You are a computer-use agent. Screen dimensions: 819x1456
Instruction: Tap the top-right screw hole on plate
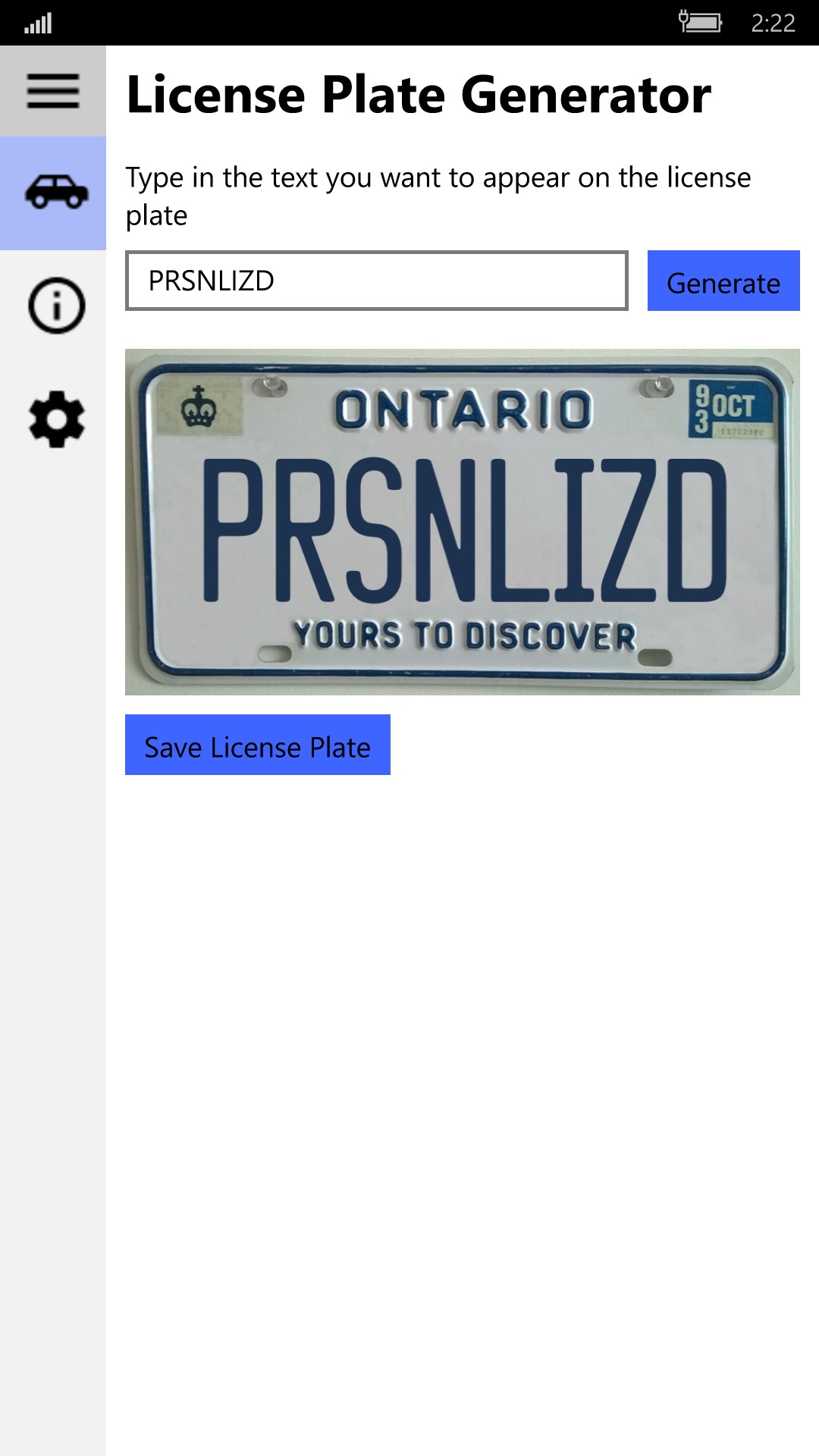click(x=657, y=388)
